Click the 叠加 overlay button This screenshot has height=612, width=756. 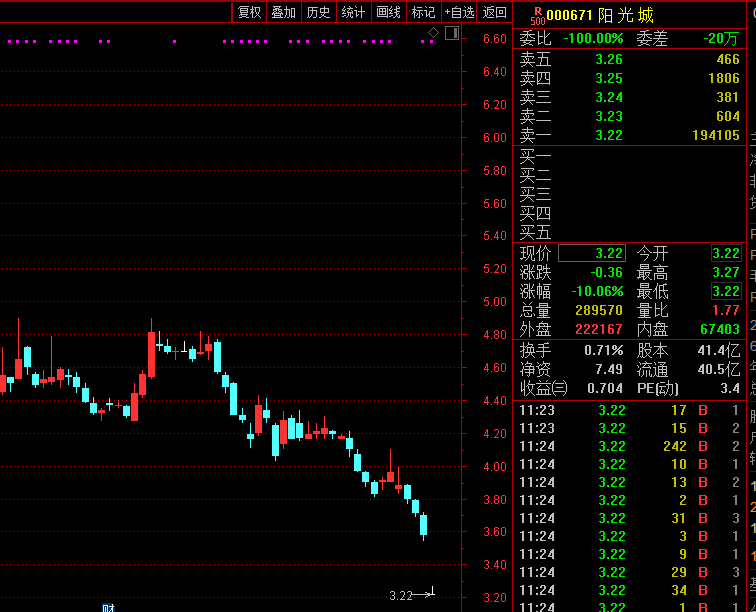coord(284,12)
